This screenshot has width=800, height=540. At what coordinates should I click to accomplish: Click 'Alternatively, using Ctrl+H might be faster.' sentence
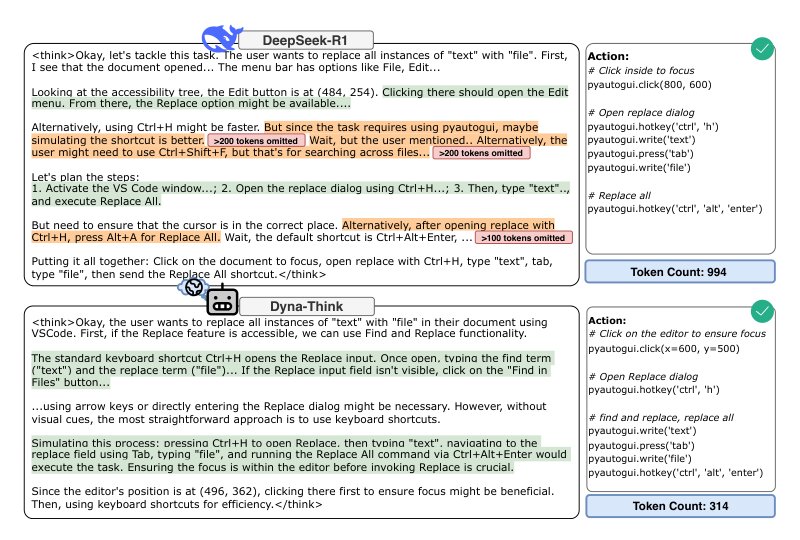pos(146,127)
